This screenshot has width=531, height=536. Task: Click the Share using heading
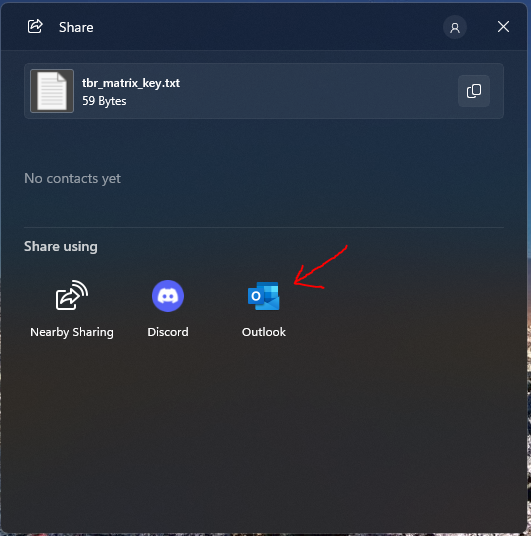click(x=61, y=246)
